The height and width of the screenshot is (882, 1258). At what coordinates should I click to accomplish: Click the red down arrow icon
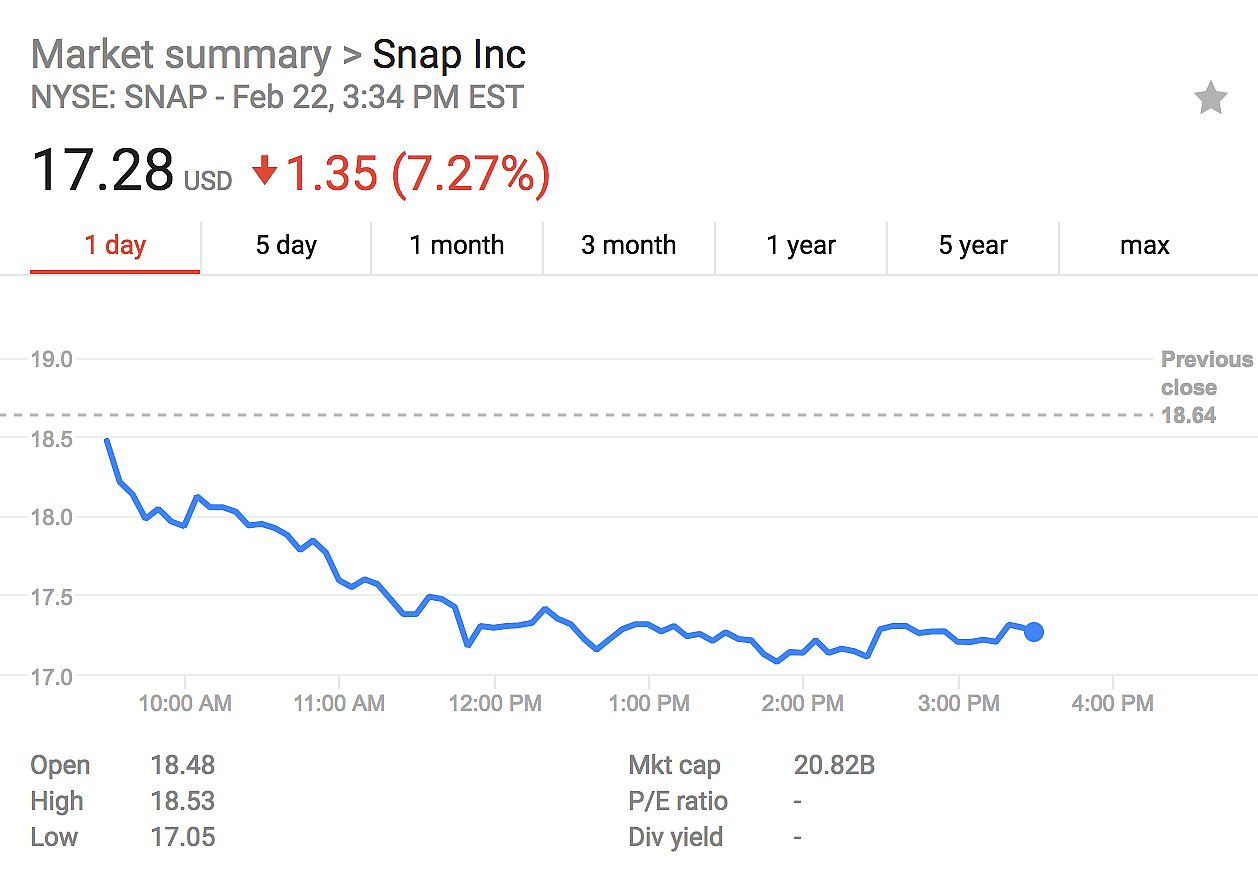pos(264,173)
